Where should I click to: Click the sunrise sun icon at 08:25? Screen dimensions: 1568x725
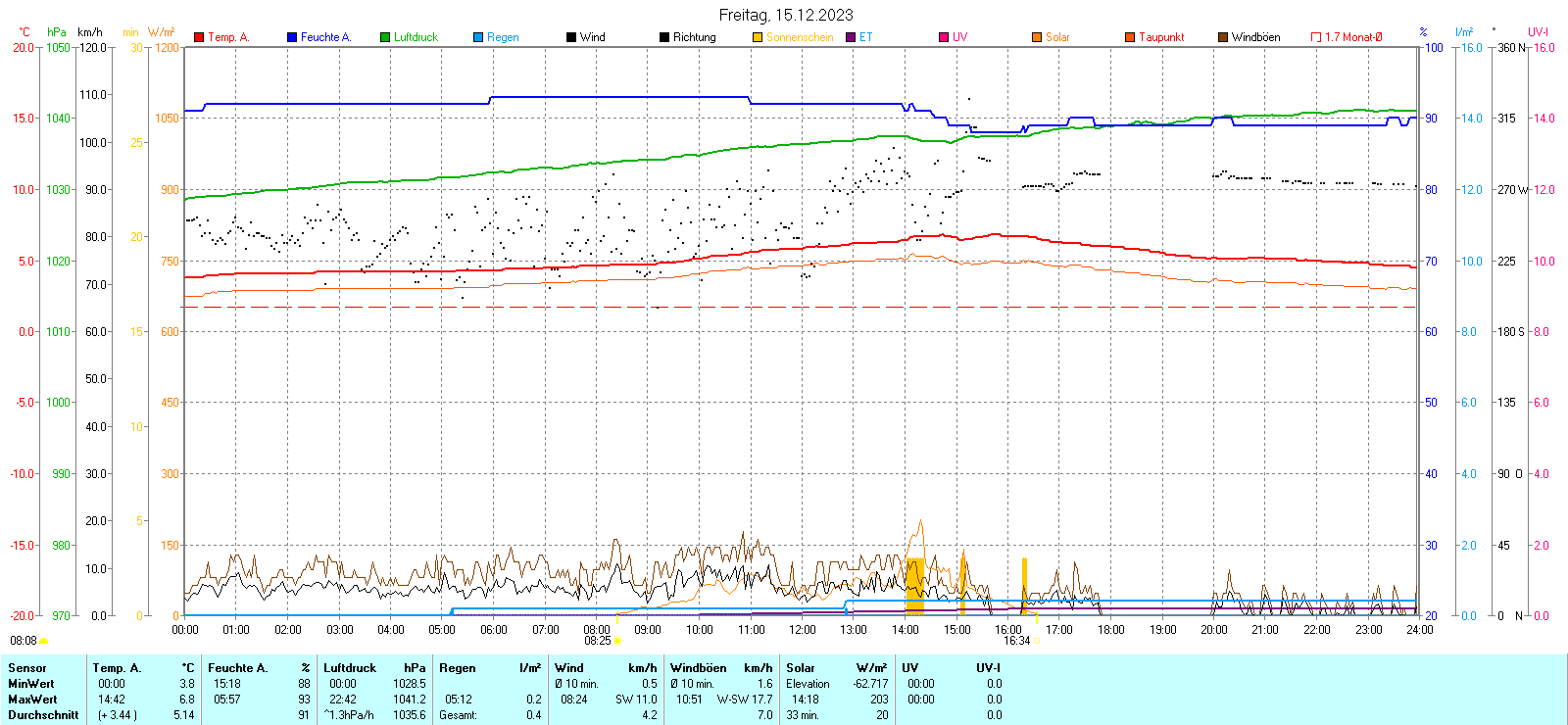617,641
